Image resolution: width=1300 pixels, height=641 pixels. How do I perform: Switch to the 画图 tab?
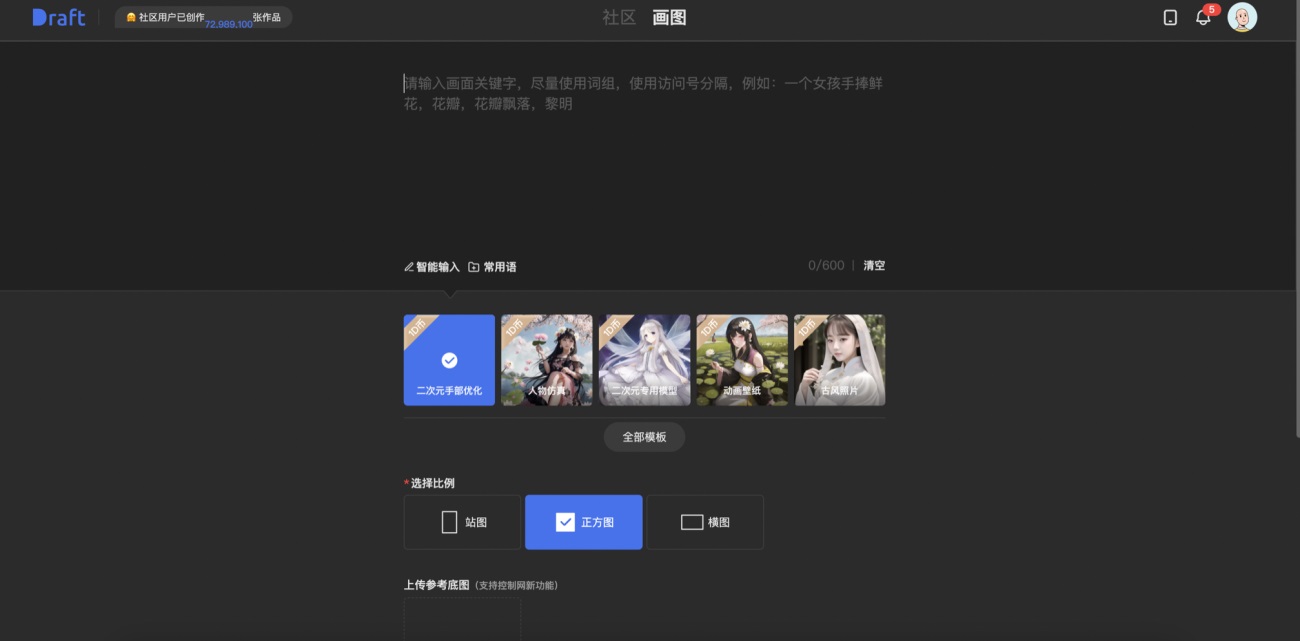click(670, 17)
